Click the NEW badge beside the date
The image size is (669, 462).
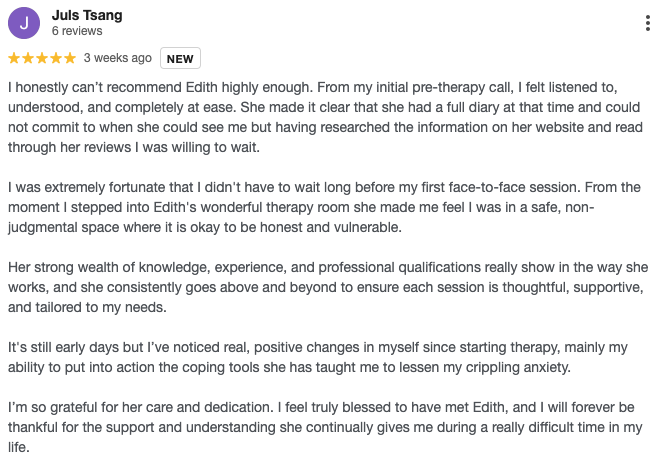[179, 59]
